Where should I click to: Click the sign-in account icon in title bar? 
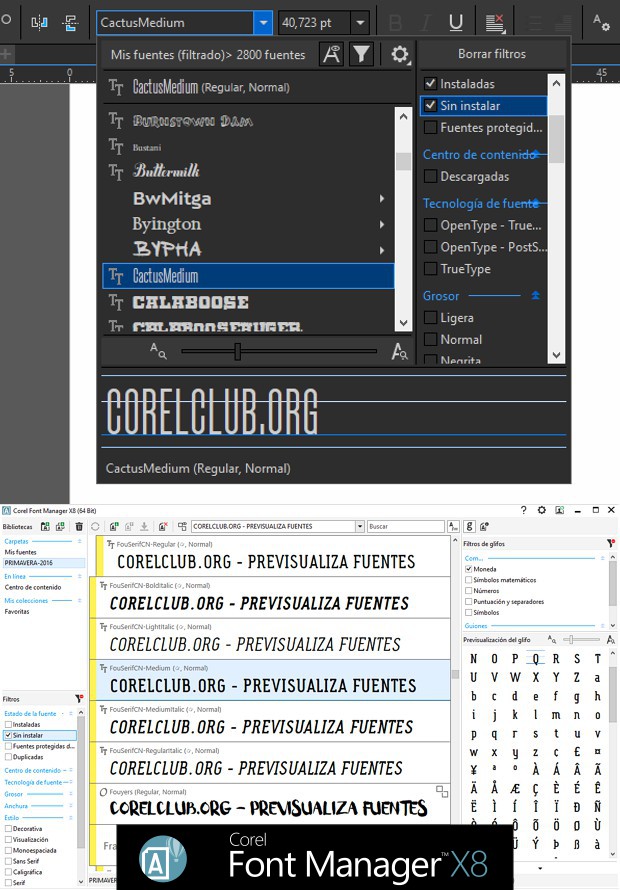tap(559, 510)
